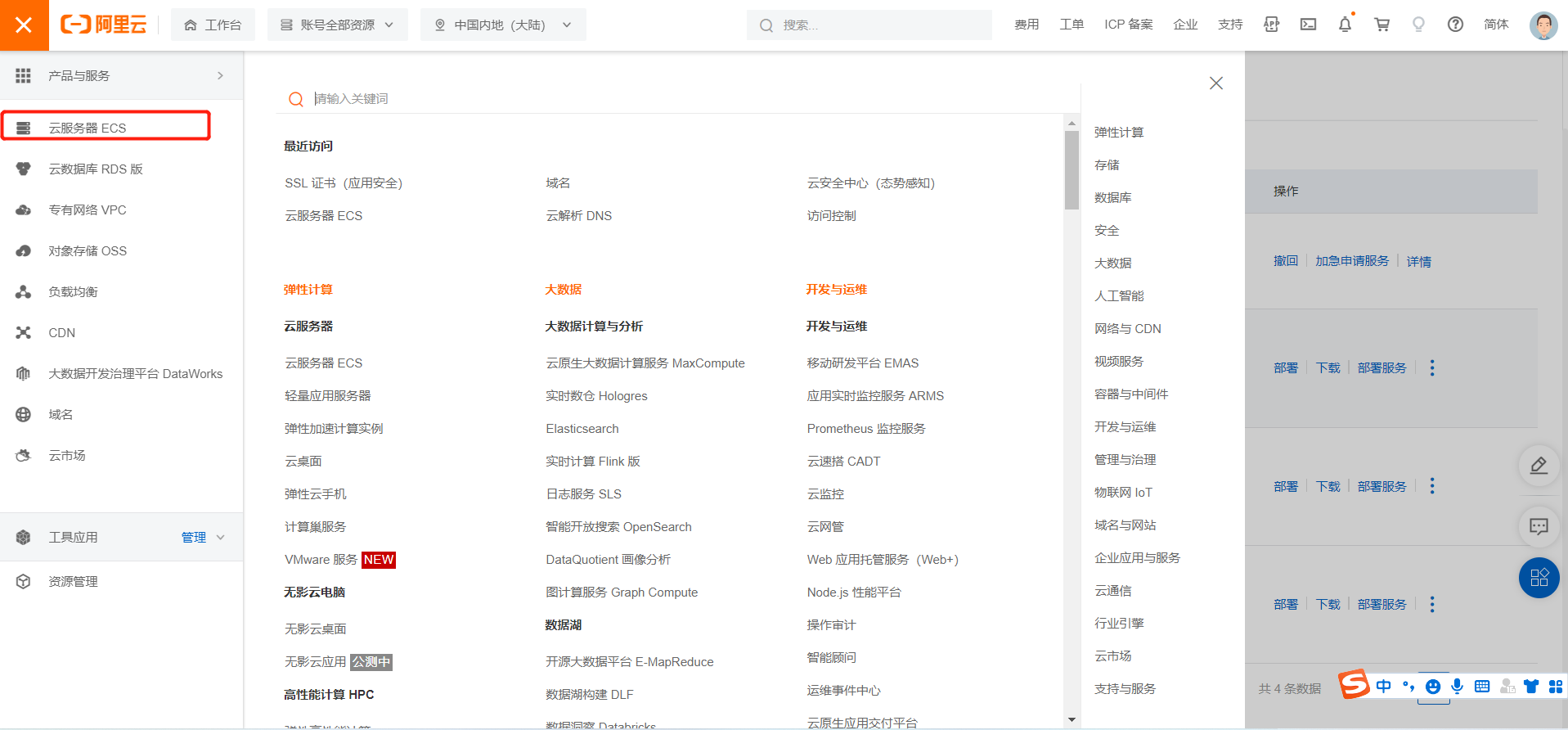Click the floating edit pencil button
The image size is (1568, 730).
click(1539, 465)
